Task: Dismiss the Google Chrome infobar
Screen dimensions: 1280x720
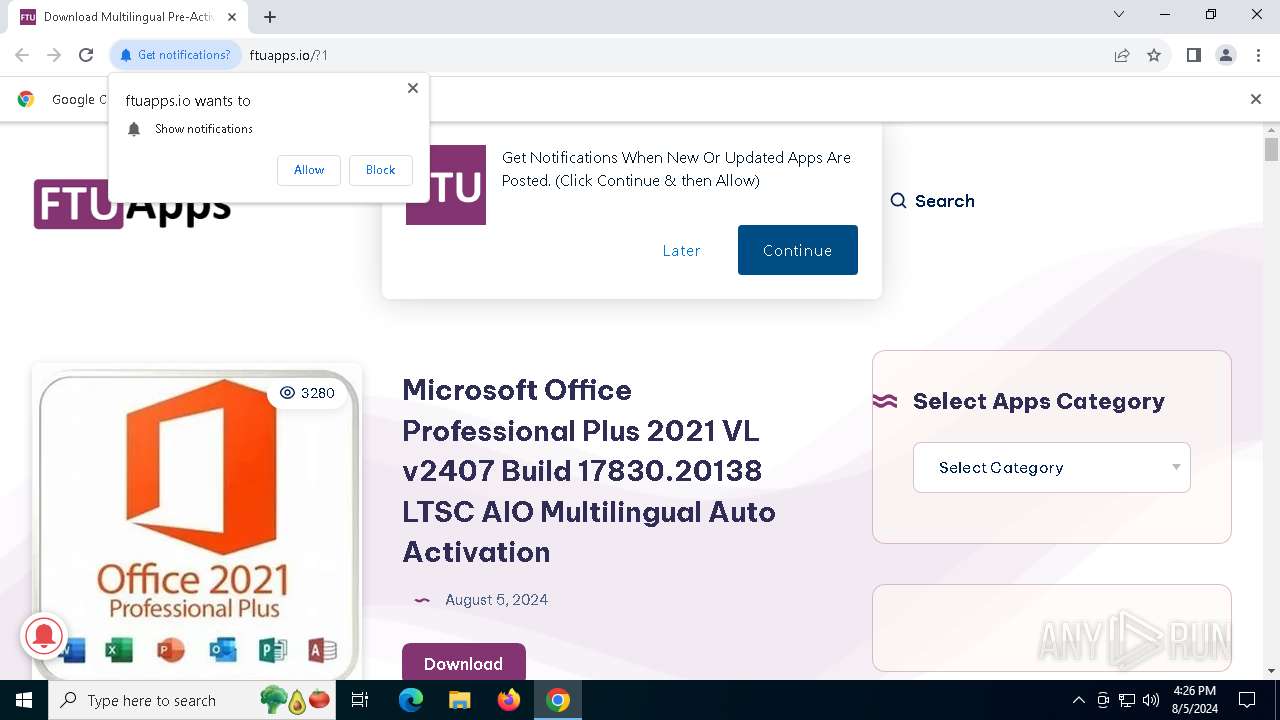Action: pos(1256,99)
